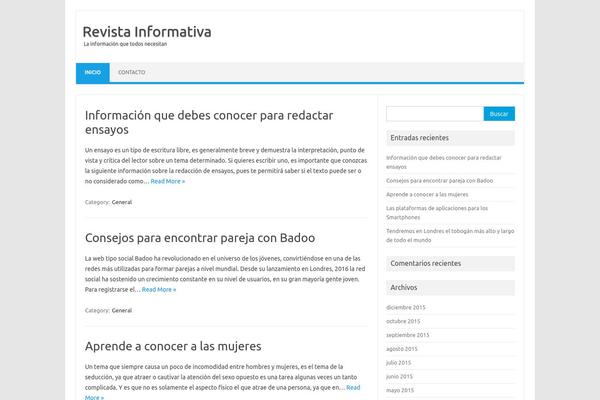Follow Read More link in ensayos post
The image size is (600, 400).
(168, 181)
